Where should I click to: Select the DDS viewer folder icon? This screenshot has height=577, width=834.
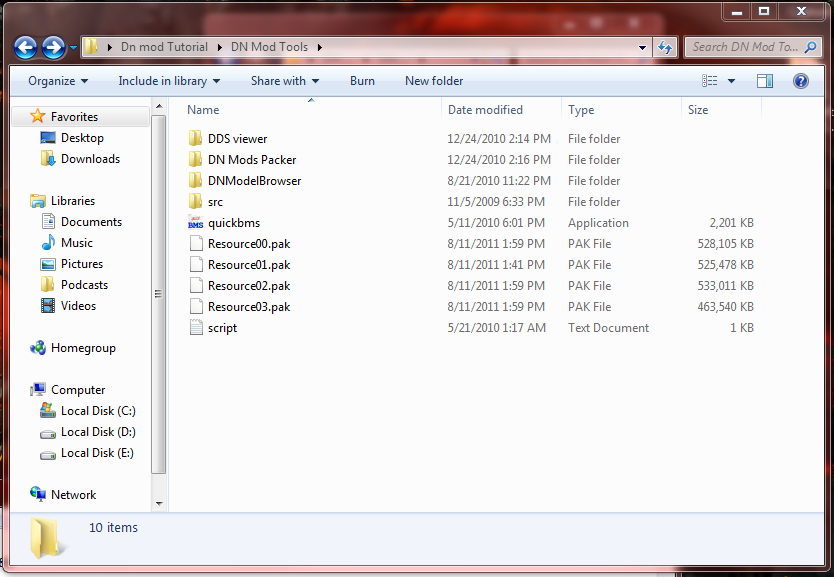pos(196,138)
